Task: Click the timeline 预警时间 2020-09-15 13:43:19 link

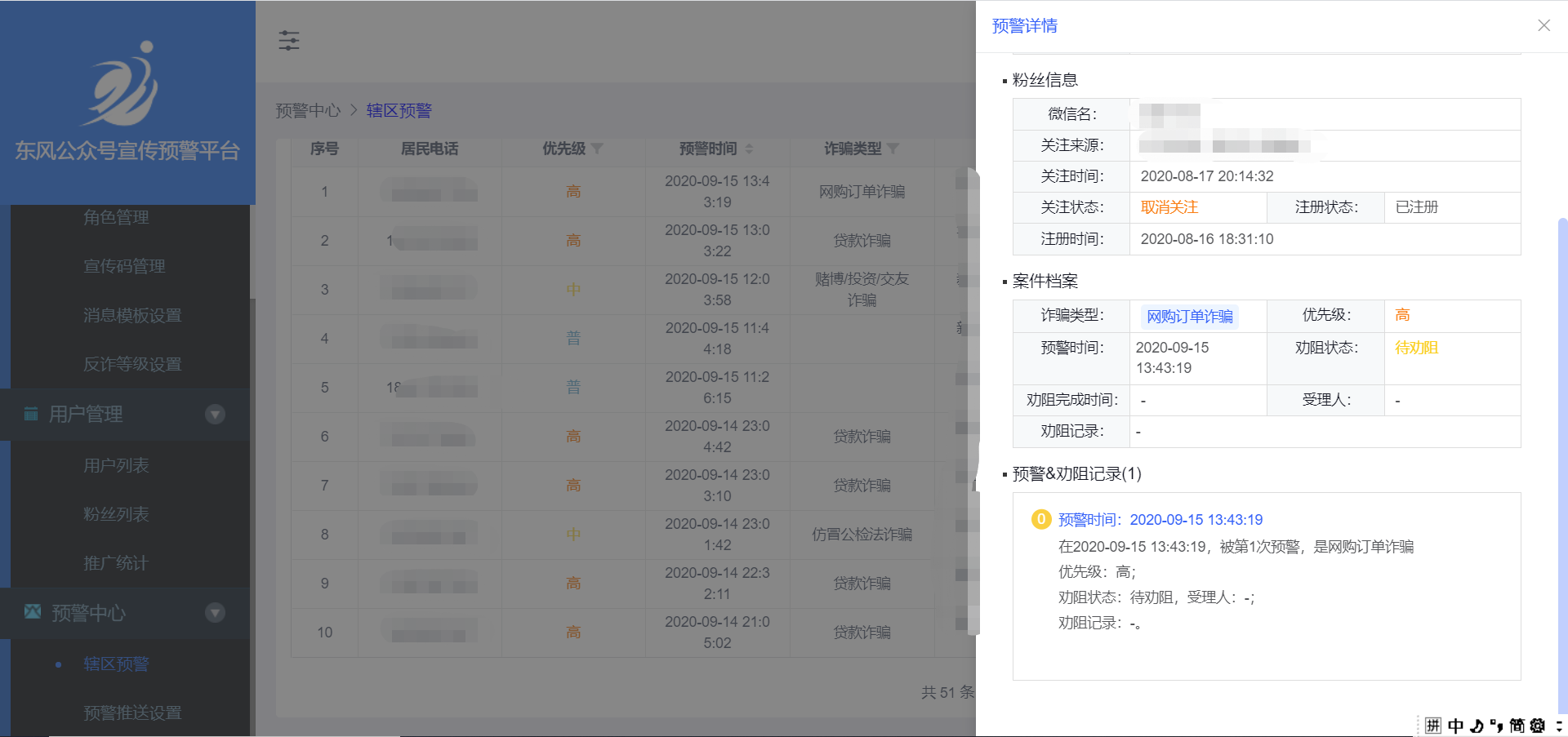Action: click(x=1160, y=520)
